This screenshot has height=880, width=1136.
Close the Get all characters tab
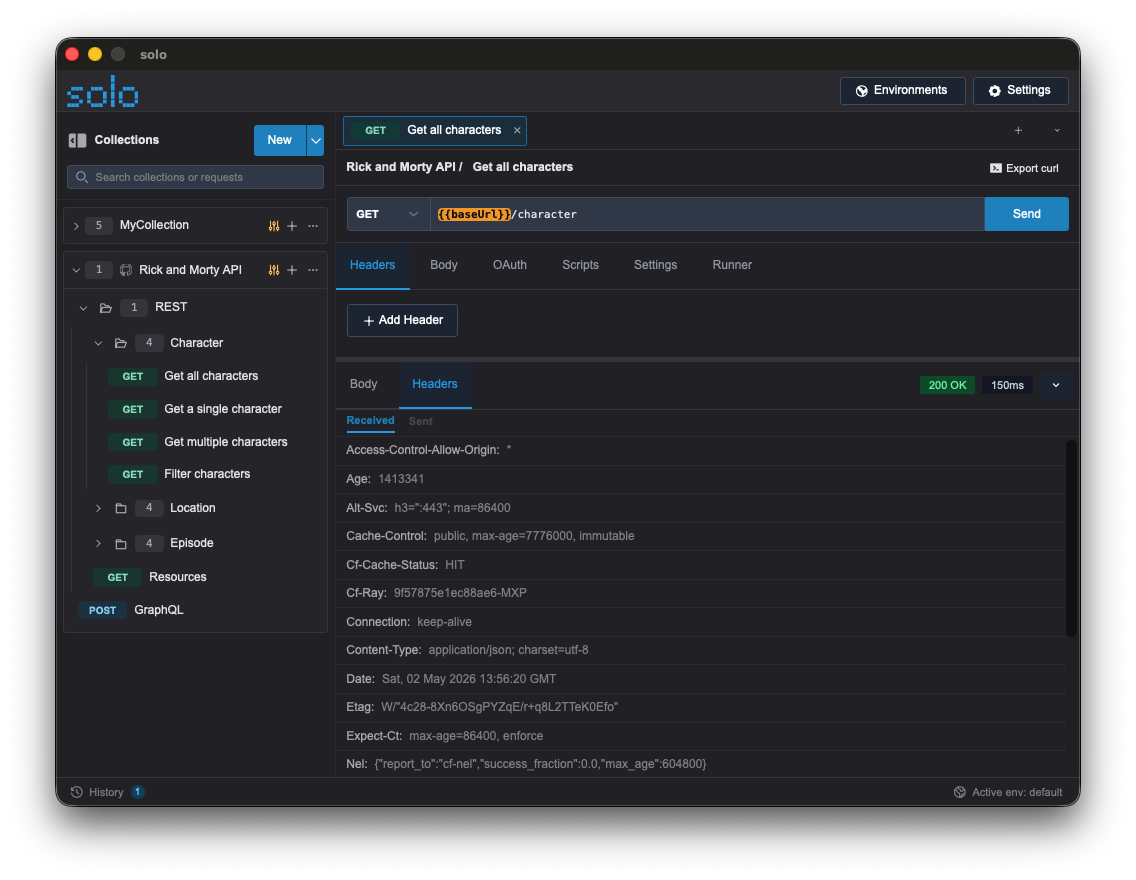click(x=517, y=130)
